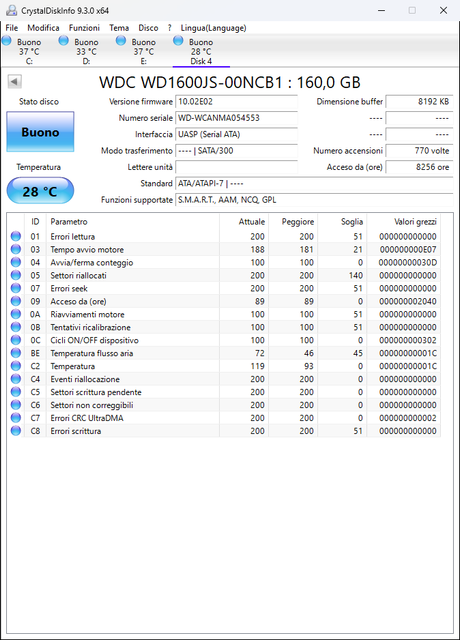Screen dimensions: 460x640
Task: Click the blue status icon for C: drive
Action: click(7, 40)
